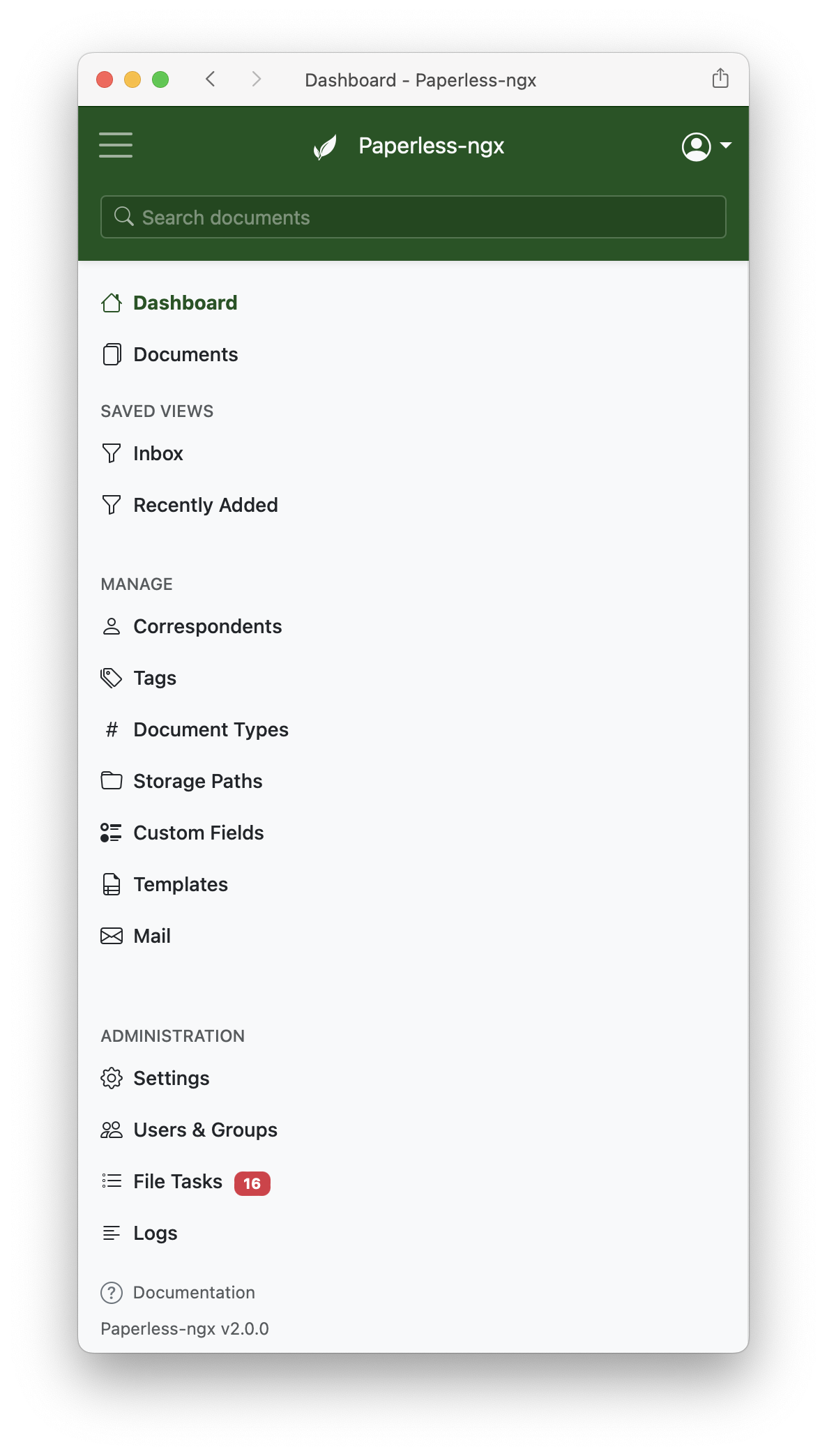This screenshot has height=1456, width=827.
Task: Click the Storage Paths folder icon
Action: [112, 781]
